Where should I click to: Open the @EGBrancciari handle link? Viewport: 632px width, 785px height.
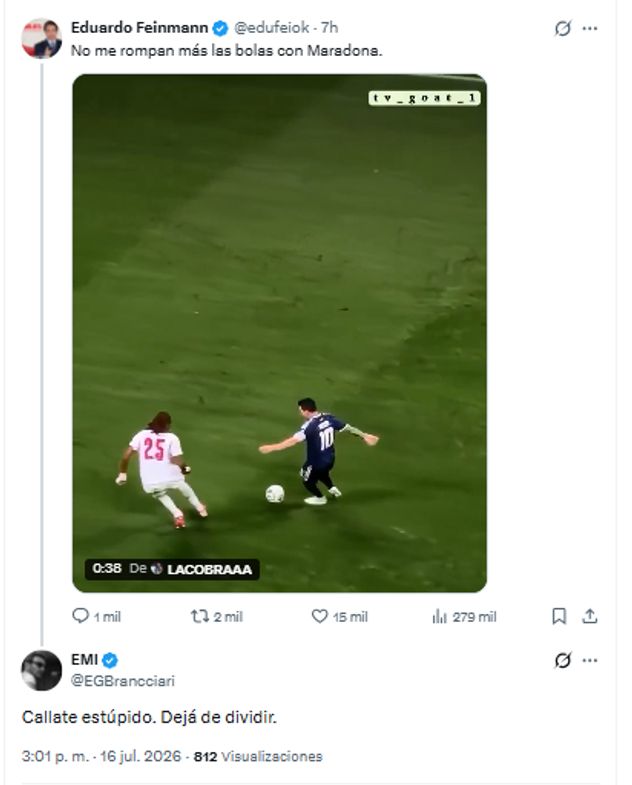click(123, 680)
